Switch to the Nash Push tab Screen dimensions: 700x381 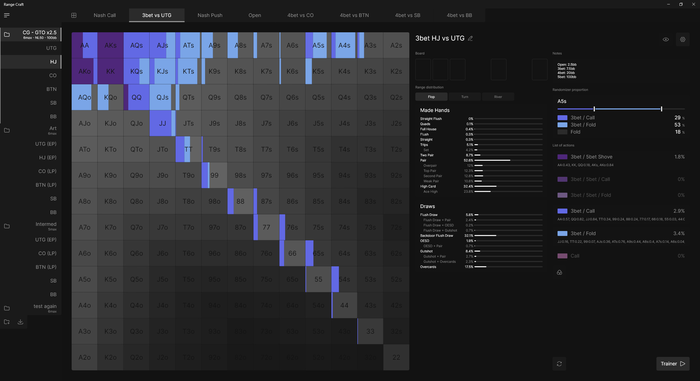(210, 15)
